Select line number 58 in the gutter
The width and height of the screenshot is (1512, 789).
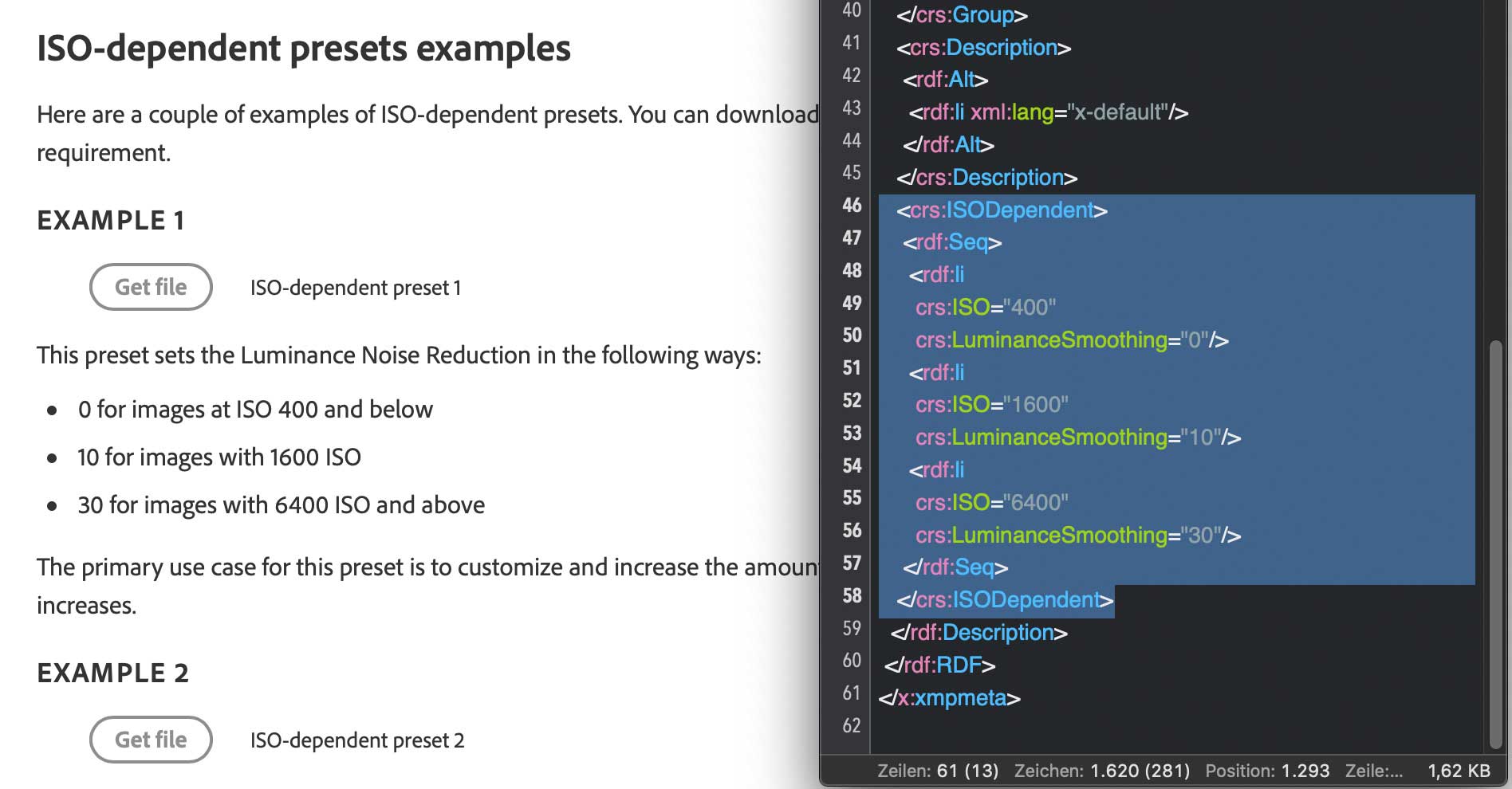(852, 596)
